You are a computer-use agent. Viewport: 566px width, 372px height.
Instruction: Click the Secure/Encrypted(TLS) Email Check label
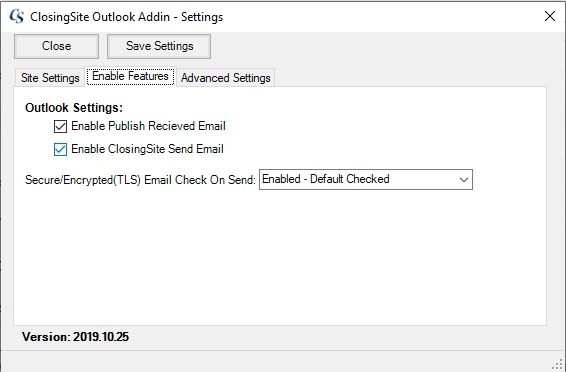(140, 180)
